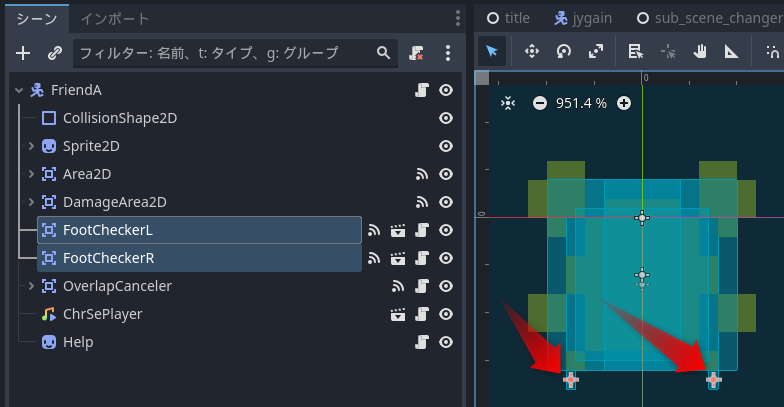Activate the Scale mode tool

[x=596, y=51]
